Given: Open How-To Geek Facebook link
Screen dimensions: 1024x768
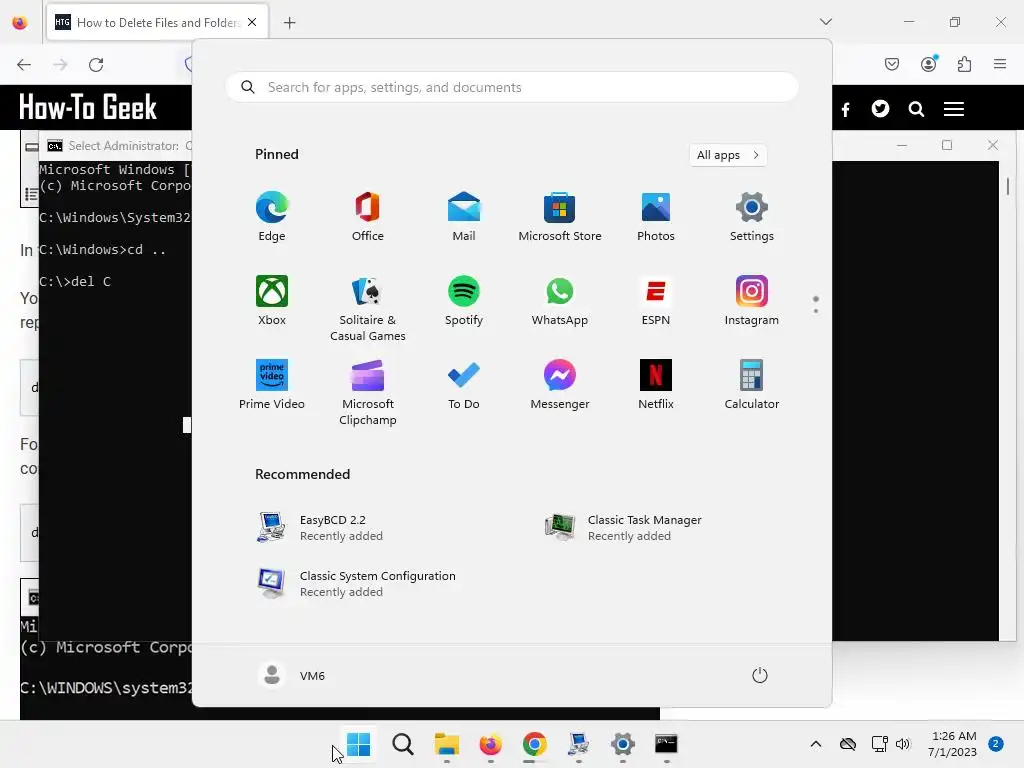Looking at the screenshot, I should tap(846, 109).
